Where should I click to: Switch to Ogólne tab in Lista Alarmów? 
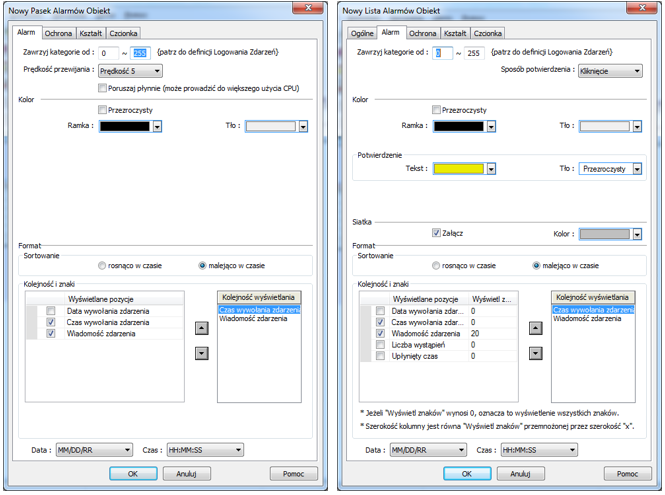point(362,33)
